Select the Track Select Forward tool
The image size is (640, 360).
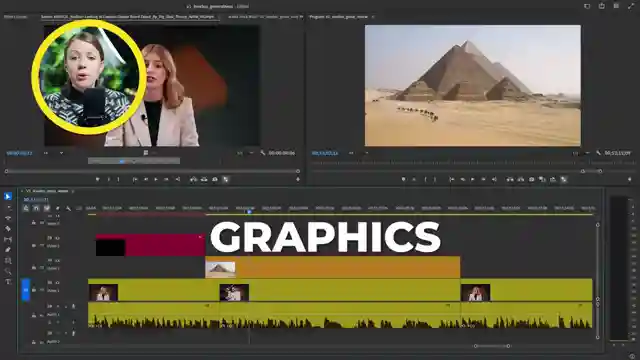8,208
